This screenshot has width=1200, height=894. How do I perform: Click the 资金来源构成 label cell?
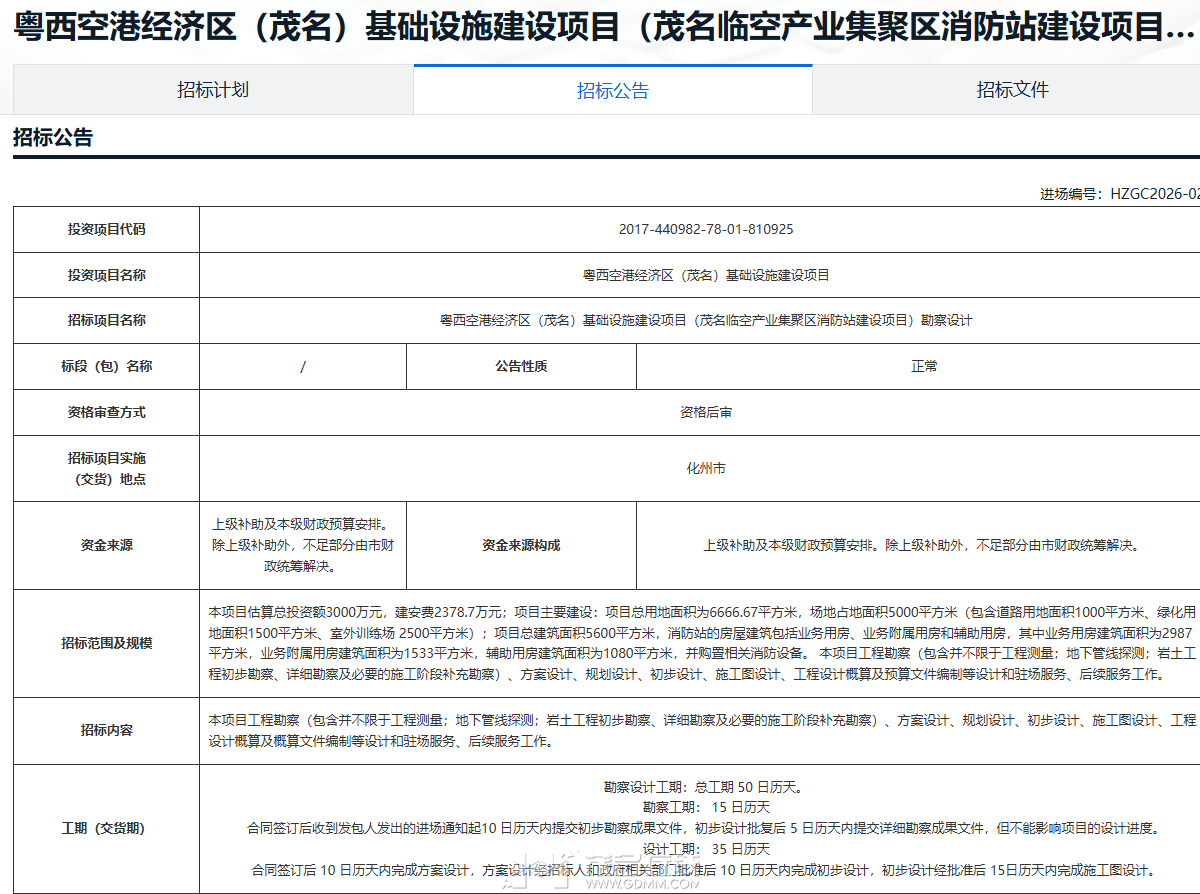(x=521, y=546)
